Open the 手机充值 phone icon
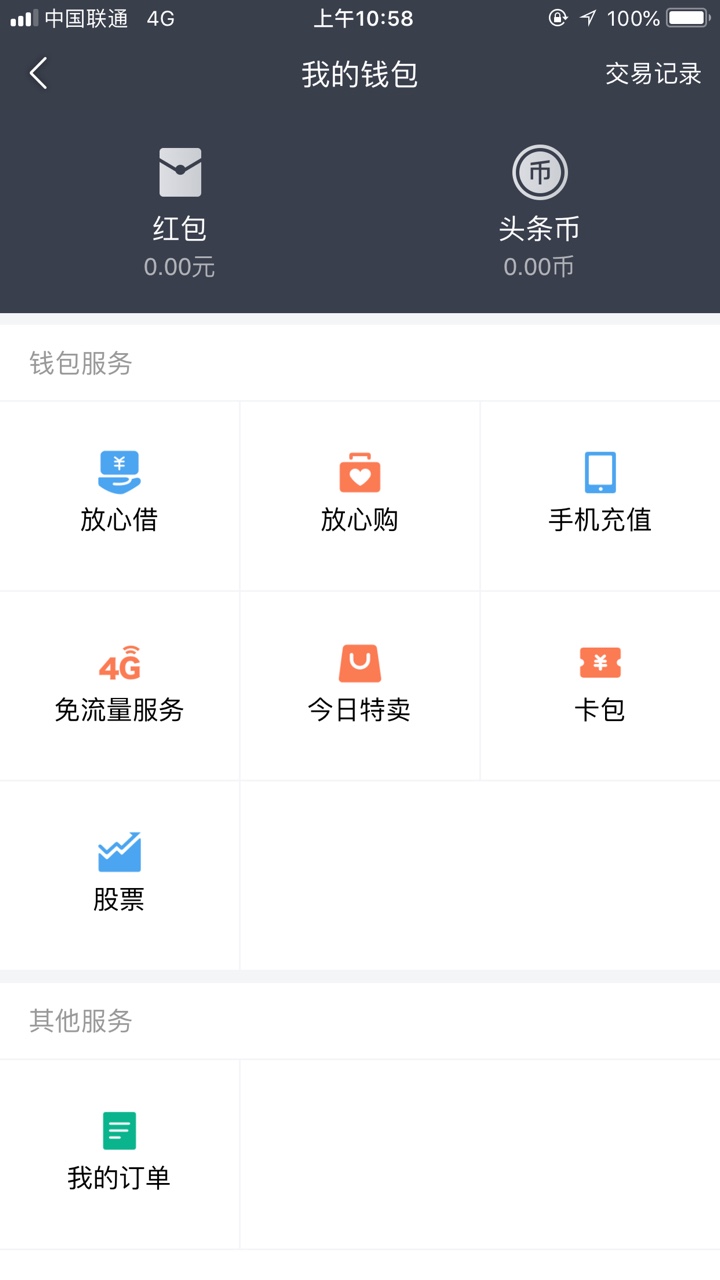 [x=600, y=472]
